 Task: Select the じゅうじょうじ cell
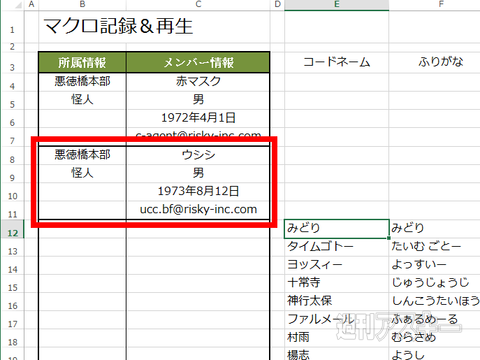pos(435,284)
